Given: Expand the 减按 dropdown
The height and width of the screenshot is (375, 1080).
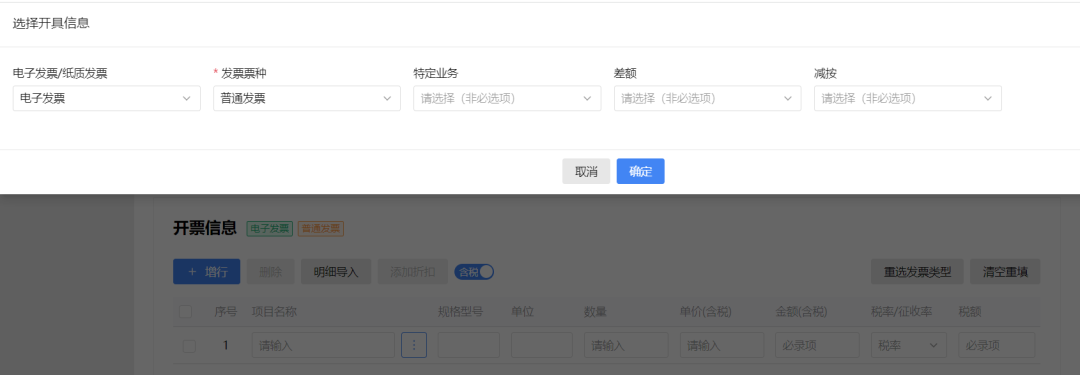Looking at the screenshot, I should [x=908, y=99].
